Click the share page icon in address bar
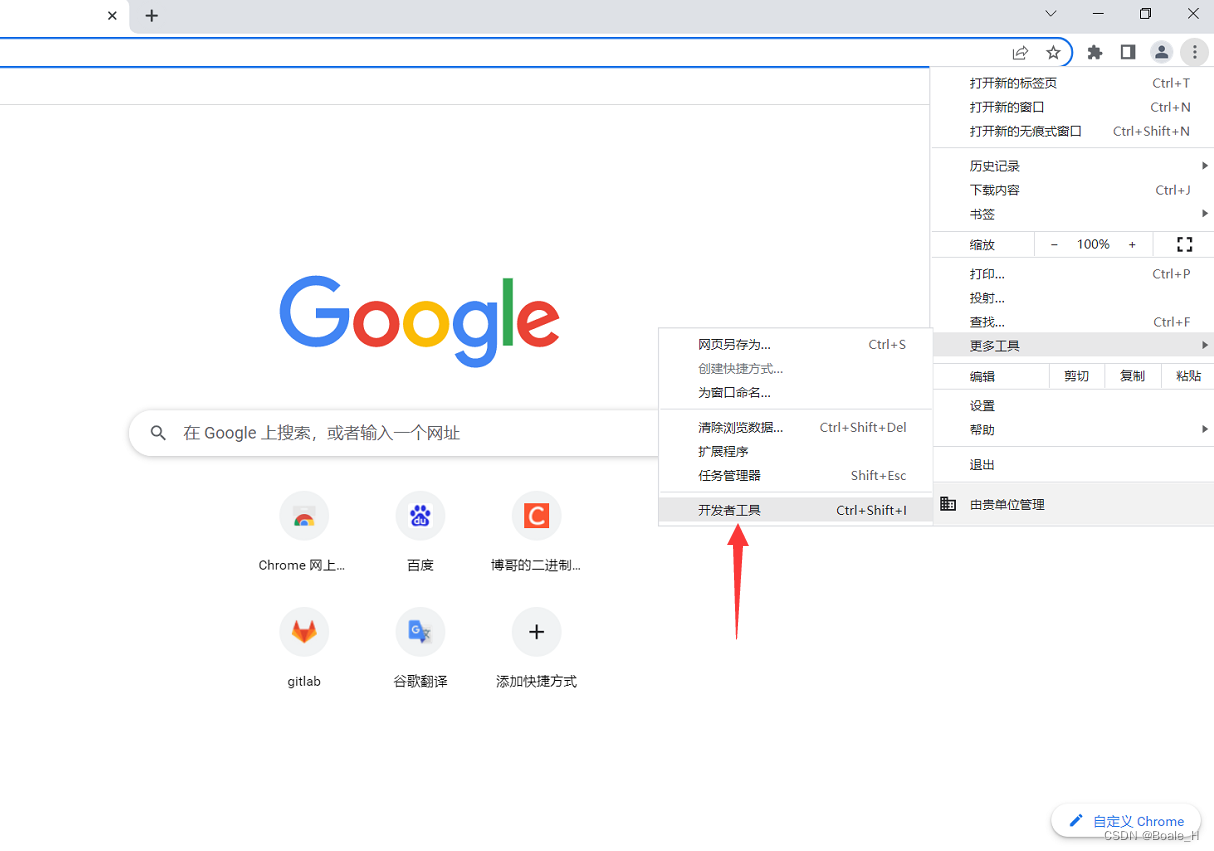The height and width of the screenshot is (851, 1214). click(1020, 52)
